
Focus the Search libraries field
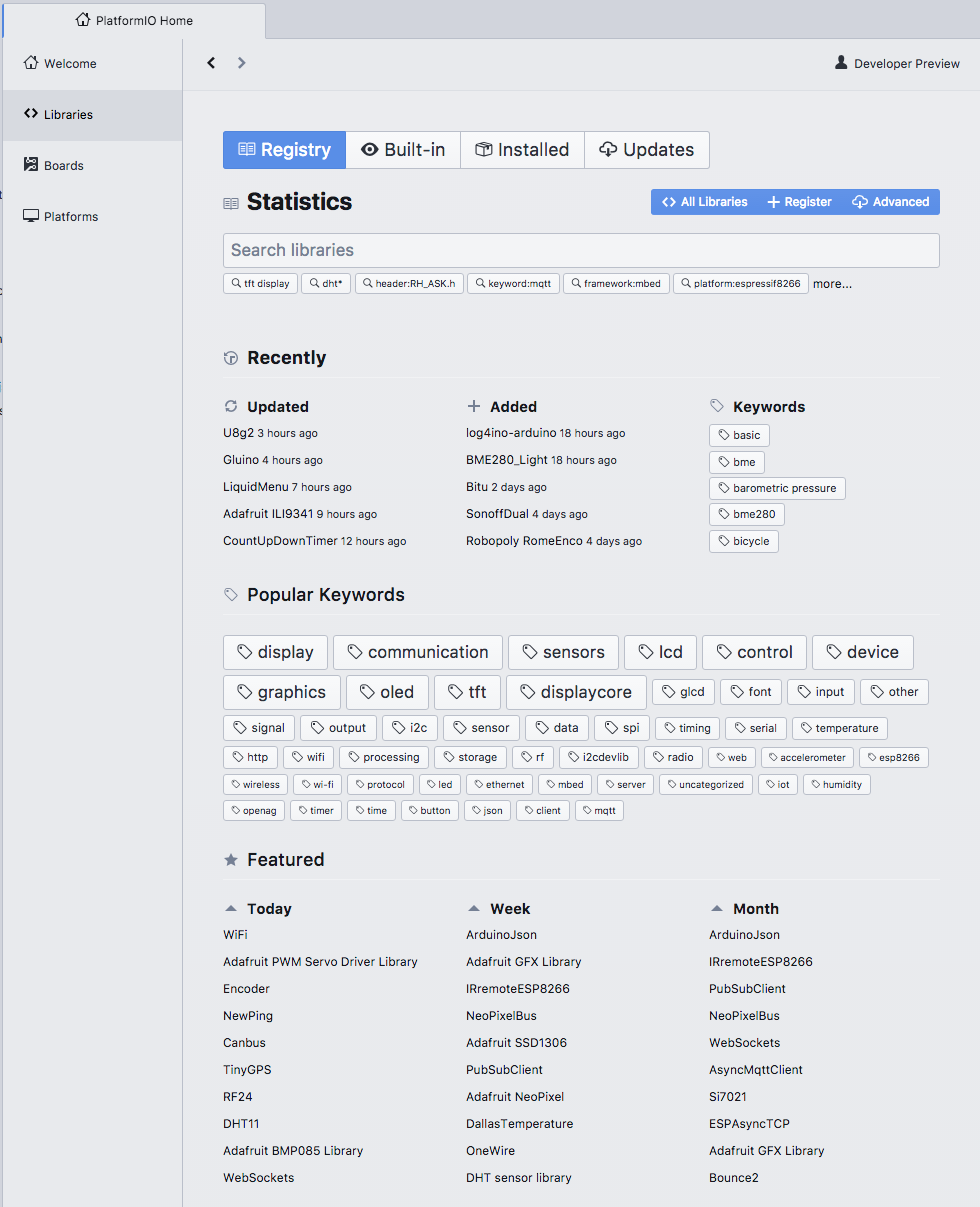click(581, 250)
